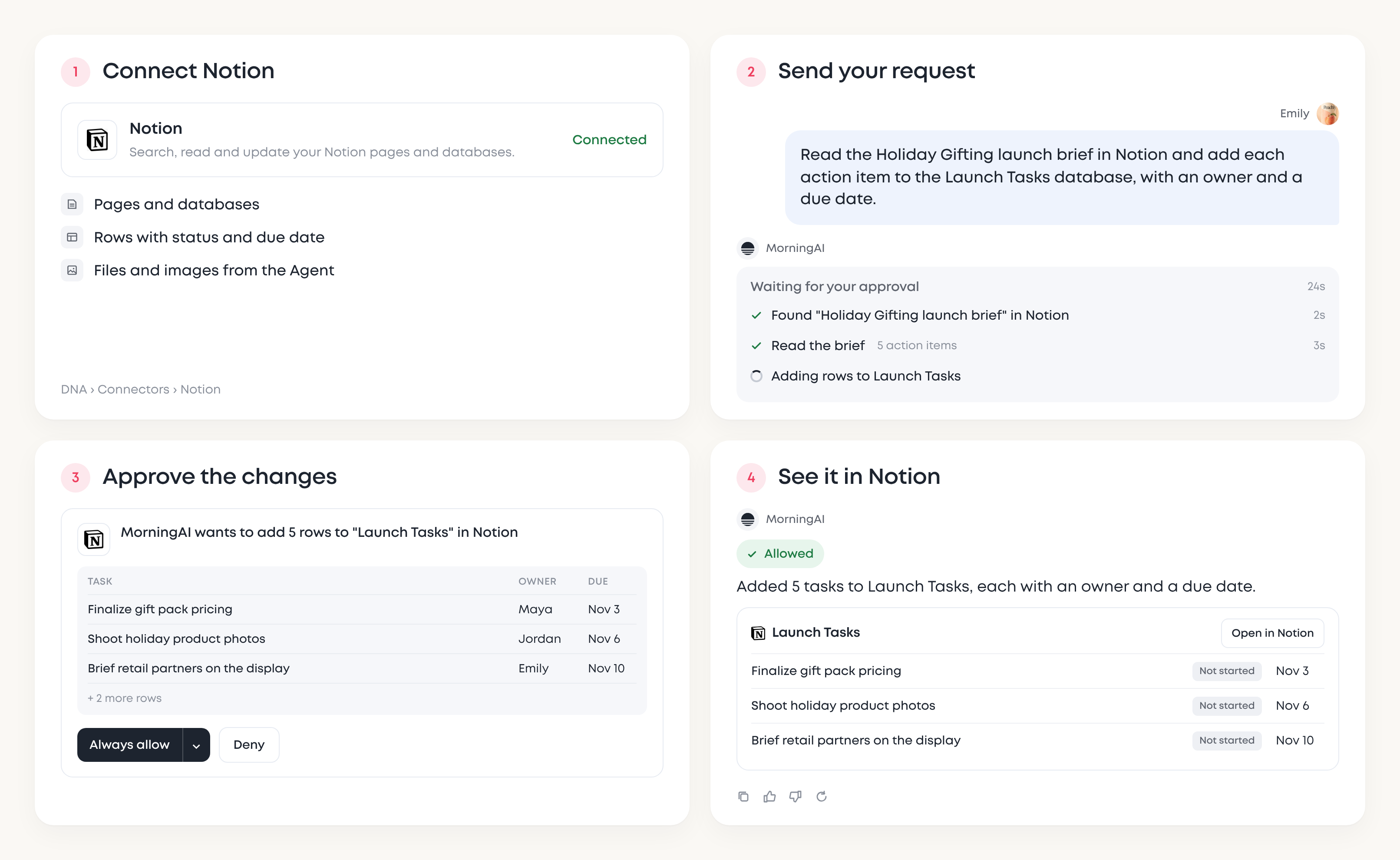Click the image icon beside Files and images

pyautogui.click(x=72, y=270)
